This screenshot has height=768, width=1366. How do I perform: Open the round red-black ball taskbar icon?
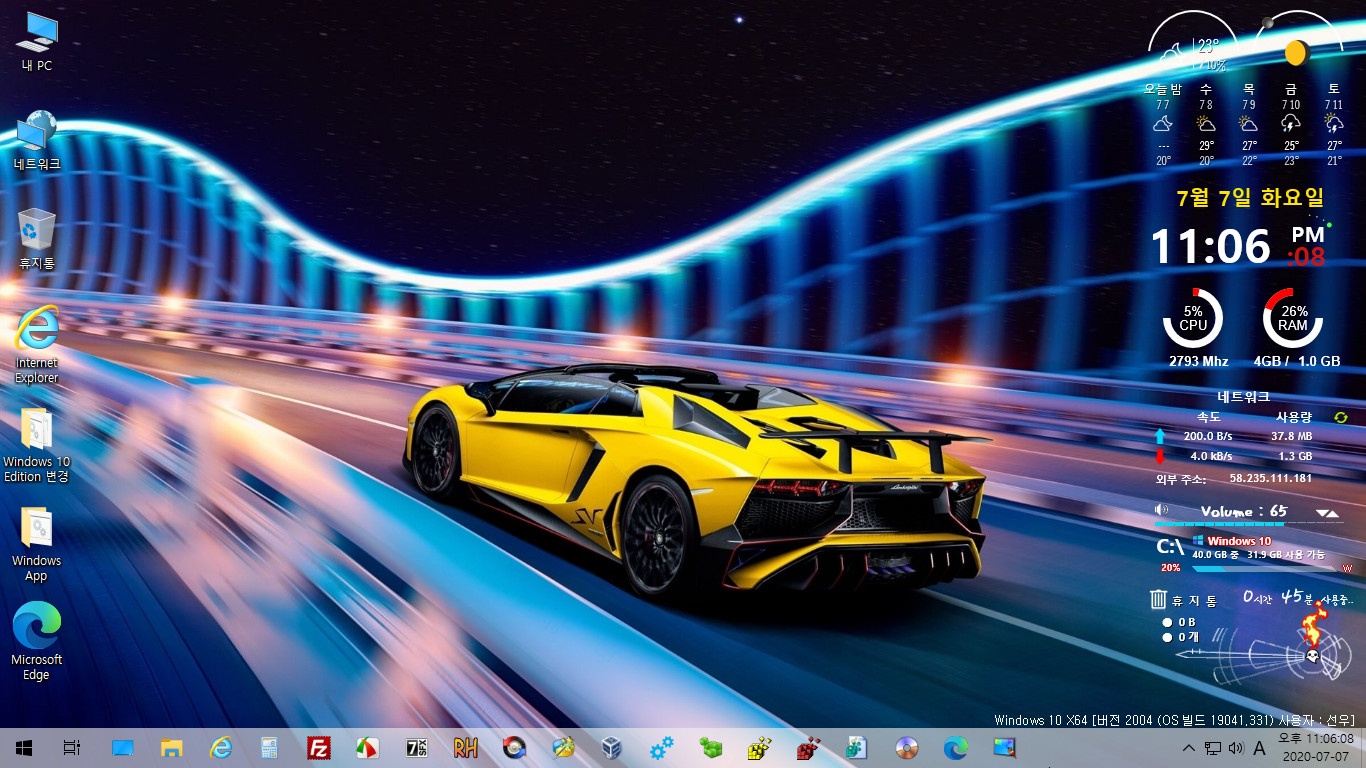[515, 747]
